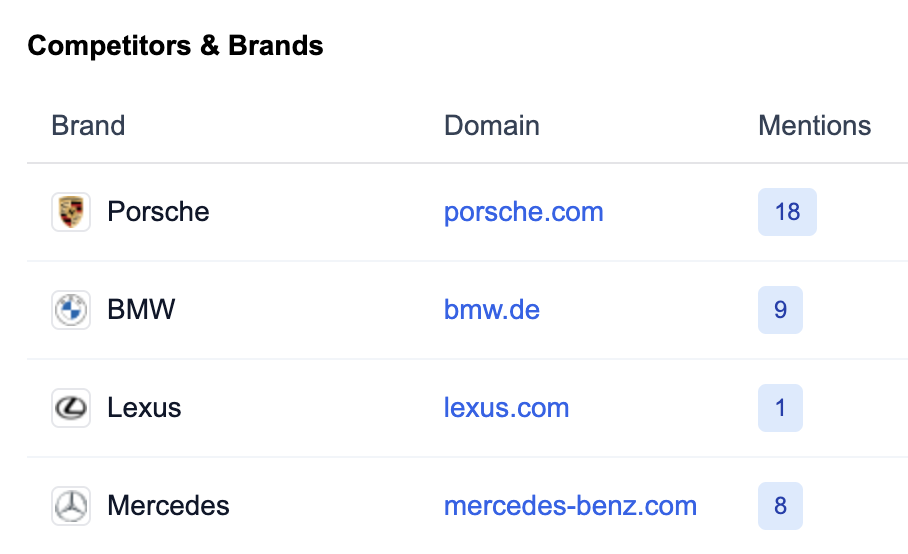The height and width of the screenshot is (554, 908).
Task: Click the Mercedes brand name text
Action: click(168, 506)
